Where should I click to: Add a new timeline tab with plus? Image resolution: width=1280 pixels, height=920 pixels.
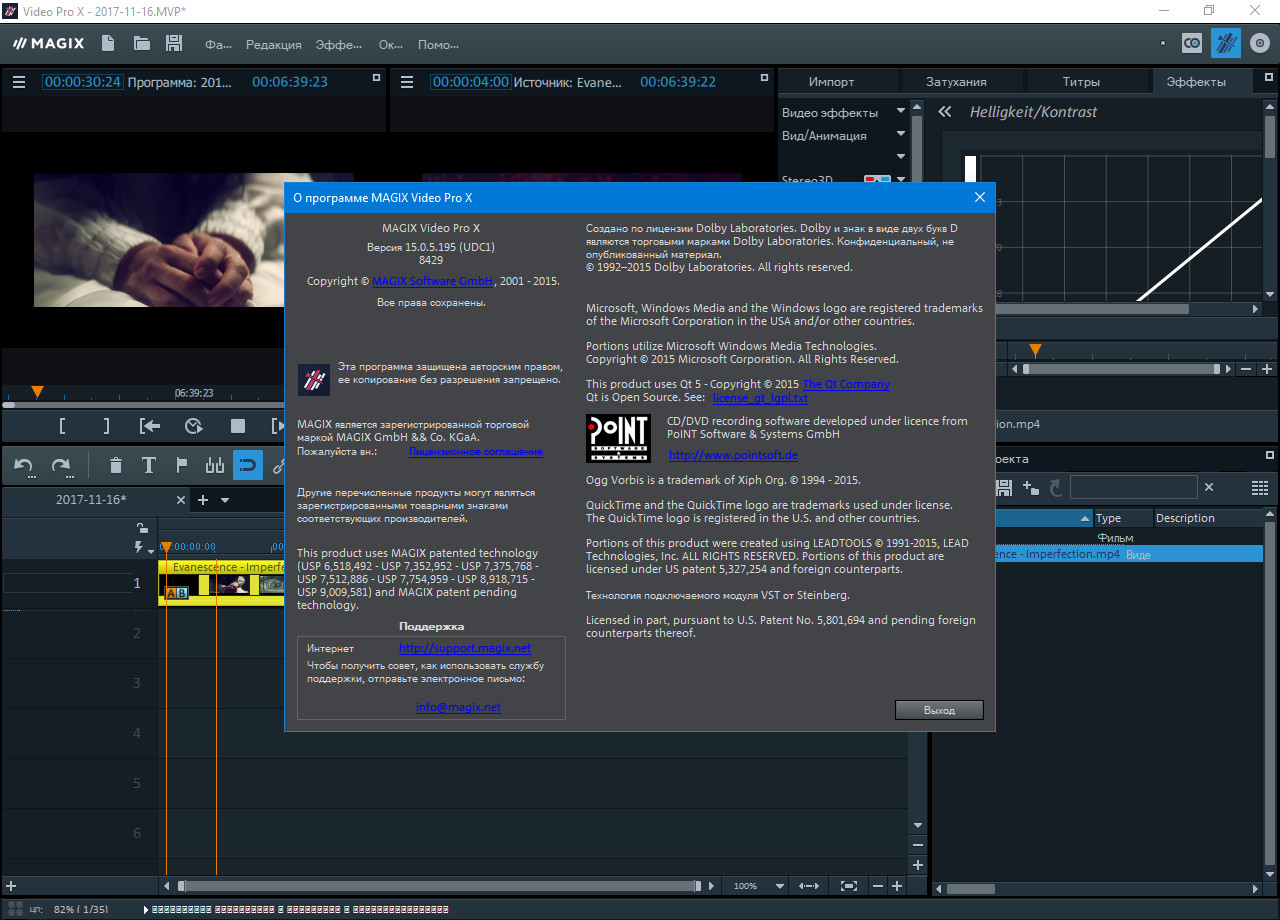(x=202, y=500)
